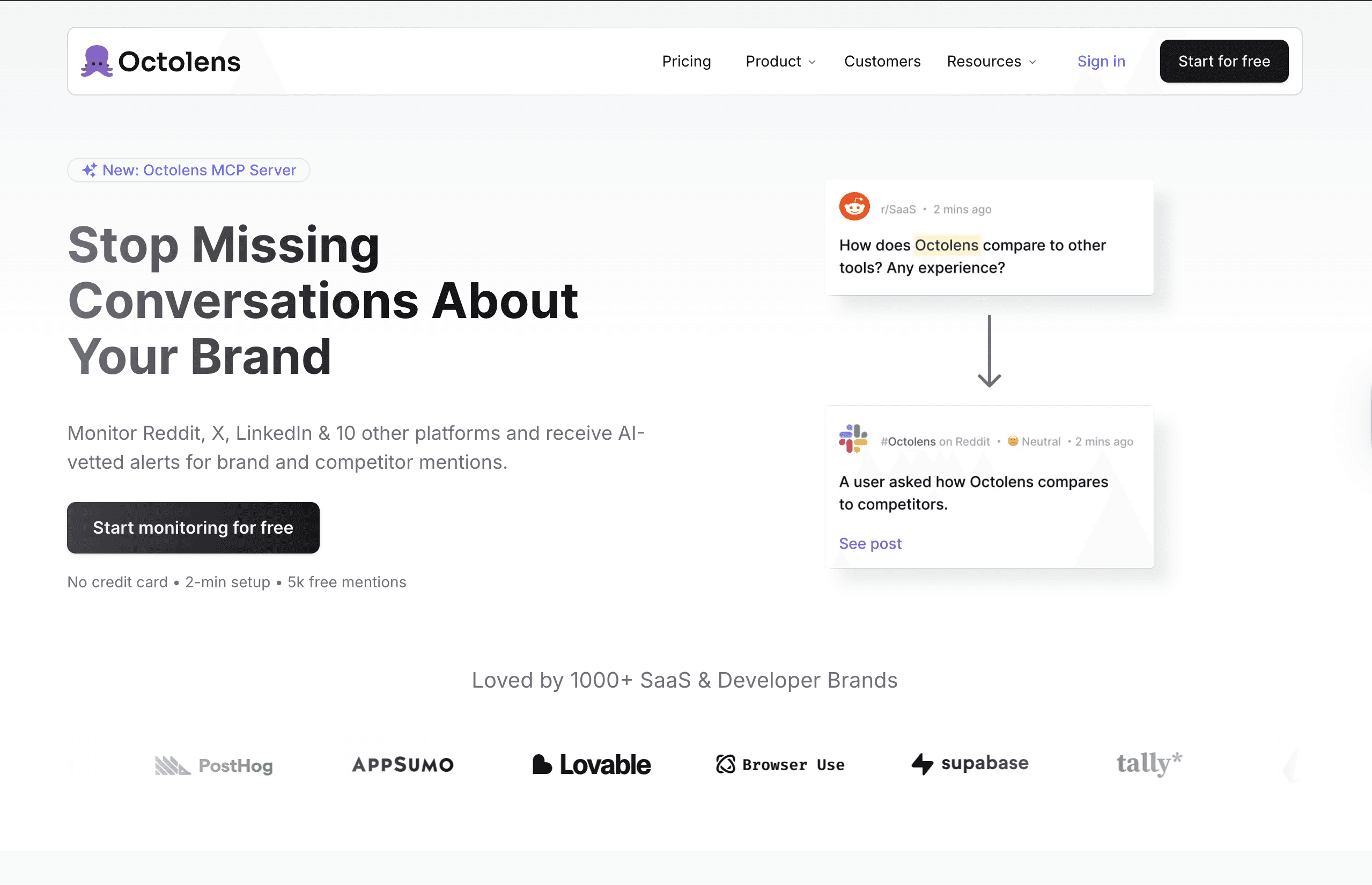The image size is (1372, 885).
Task: Open the Pricing page
Action: 686,62
